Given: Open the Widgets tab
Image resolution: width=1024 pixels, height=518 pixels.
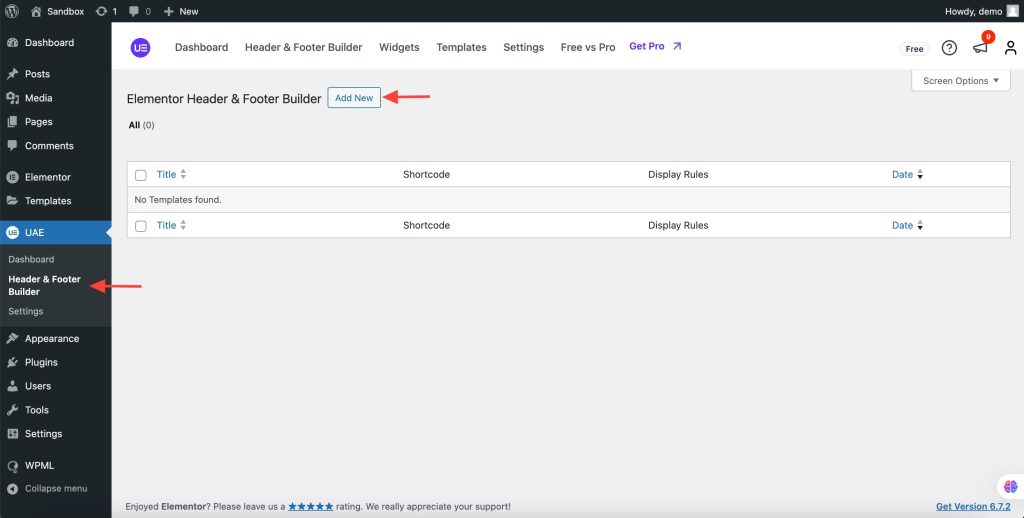Looking at the screenshot, I should [x=399, y=47].
